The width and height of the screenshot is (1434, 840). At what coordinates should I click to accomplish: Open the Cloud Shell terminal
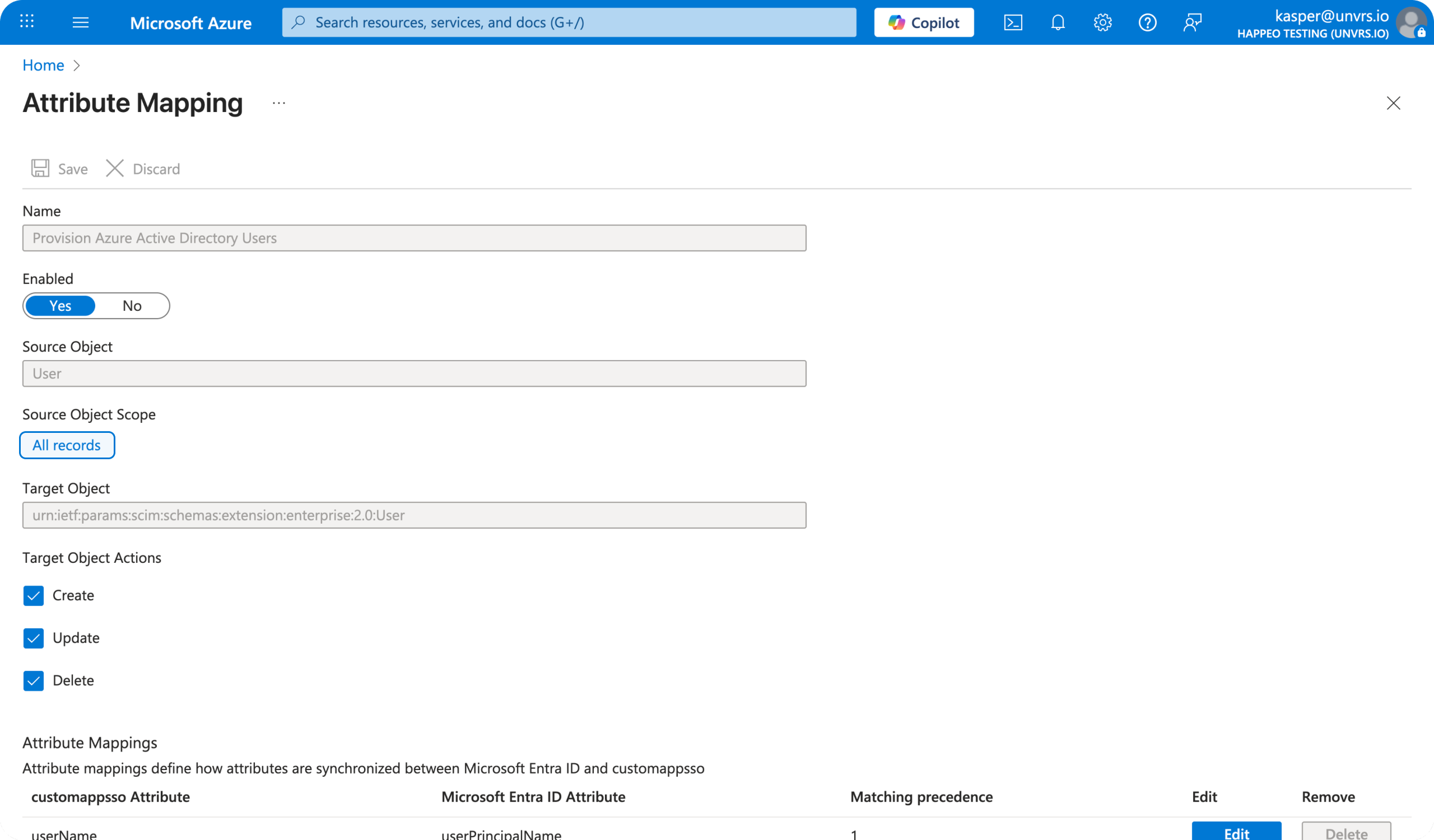1013,22
